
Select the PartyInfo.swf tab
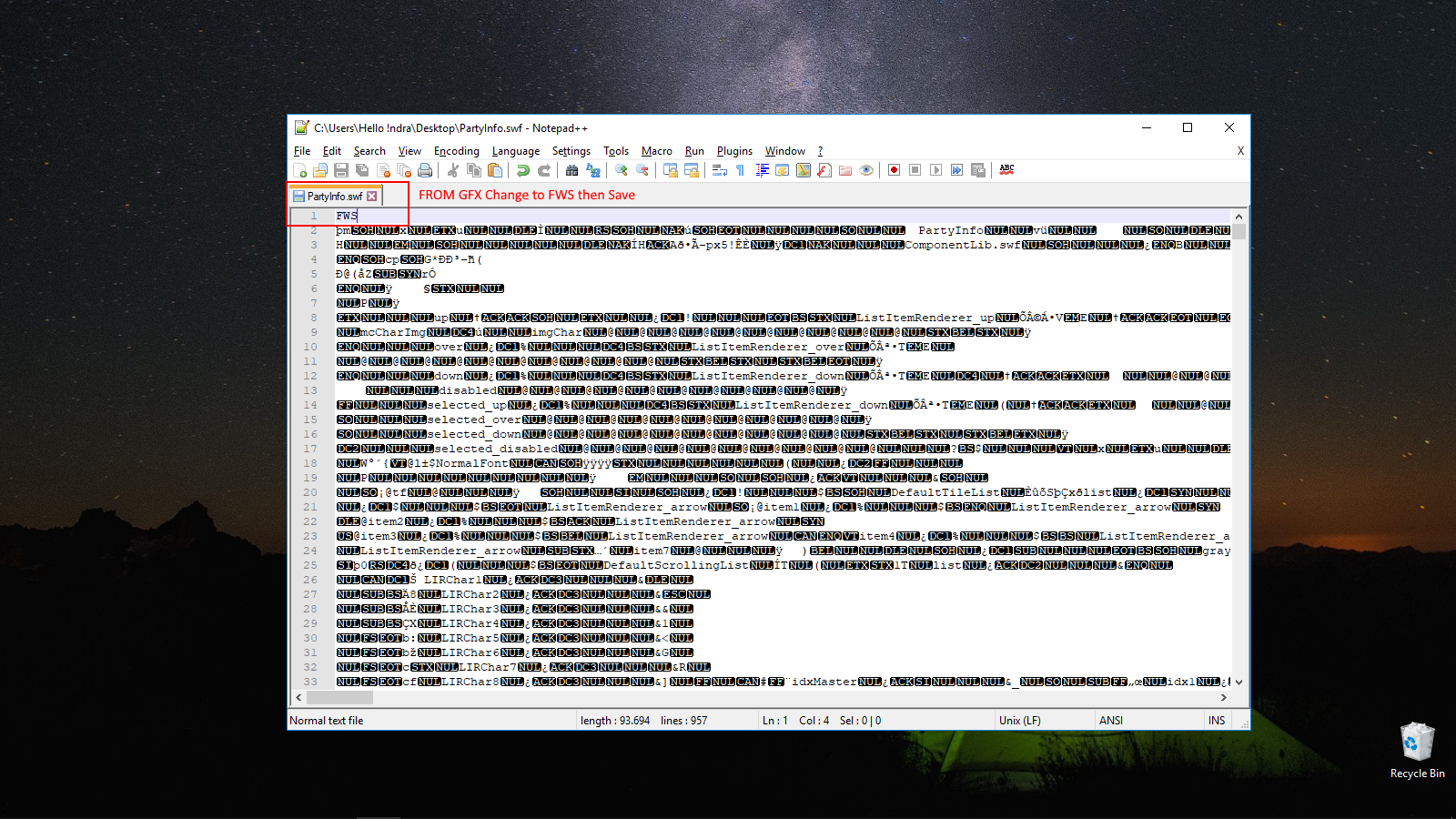click(x=337, y=195)
